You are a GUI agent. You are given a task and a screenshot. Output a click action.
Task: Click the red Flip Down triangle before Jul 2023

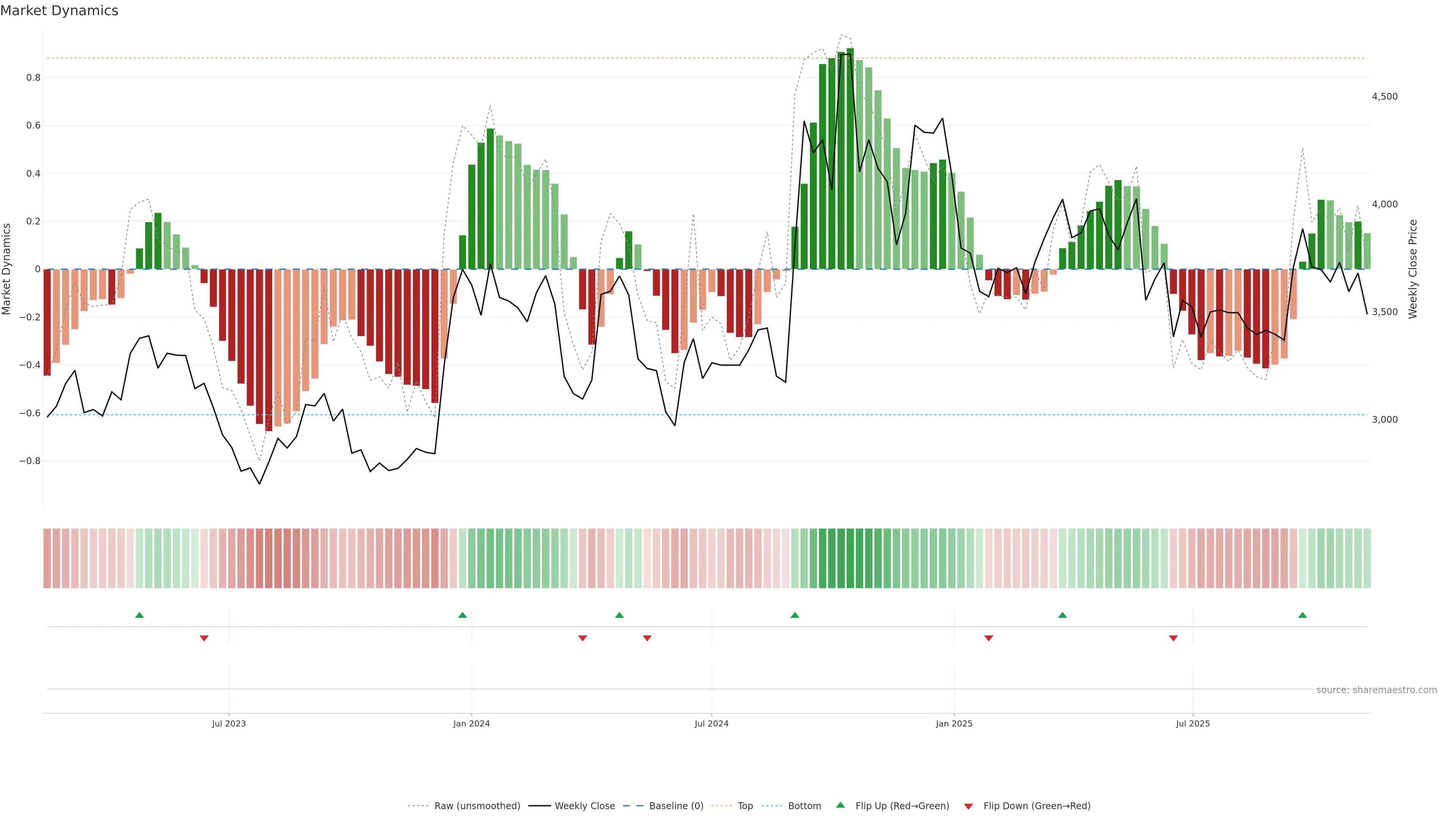[x=204, y=638]
